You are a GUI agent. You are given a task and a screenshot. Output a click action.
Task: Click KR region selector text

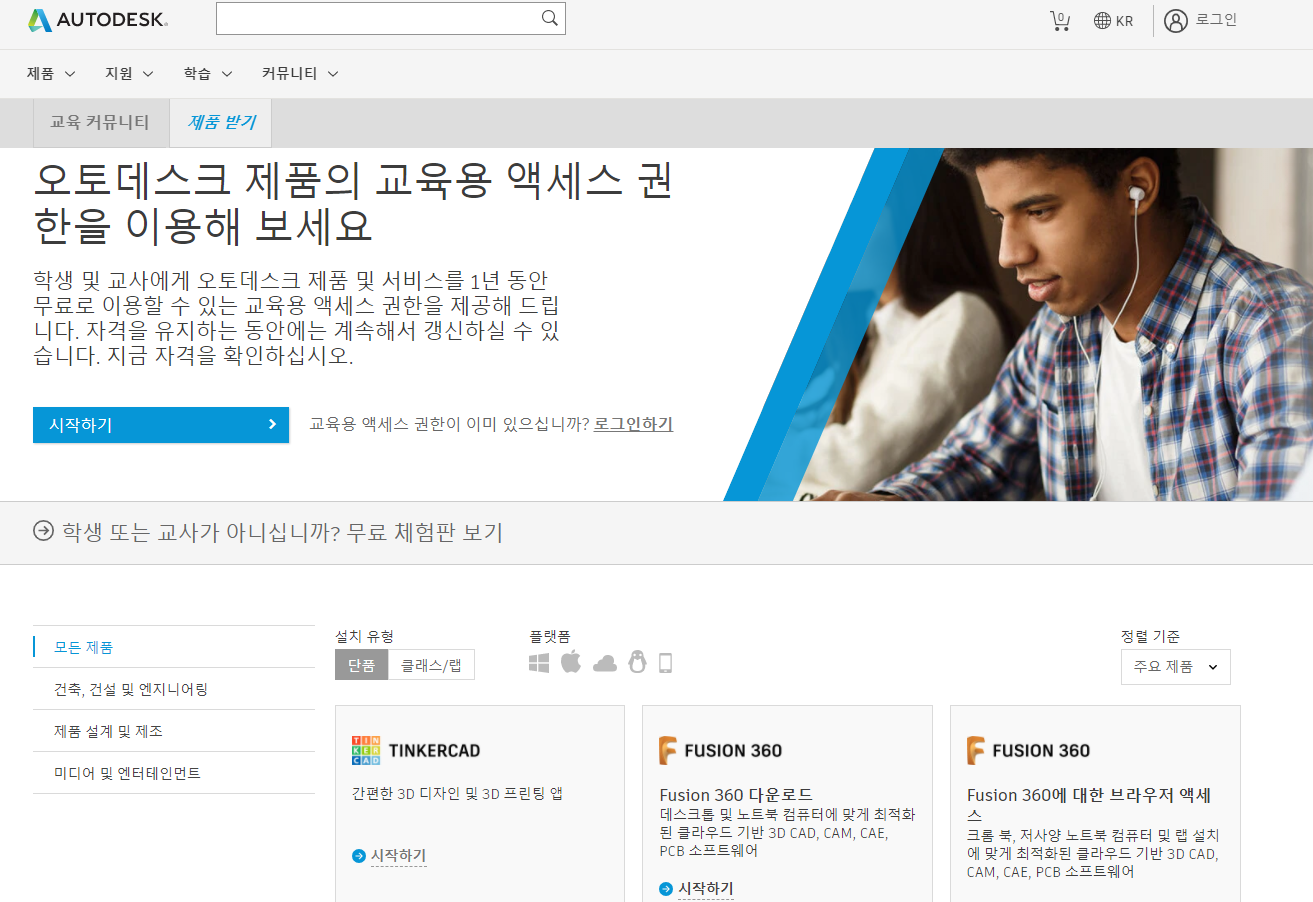tap(1124, 21)
